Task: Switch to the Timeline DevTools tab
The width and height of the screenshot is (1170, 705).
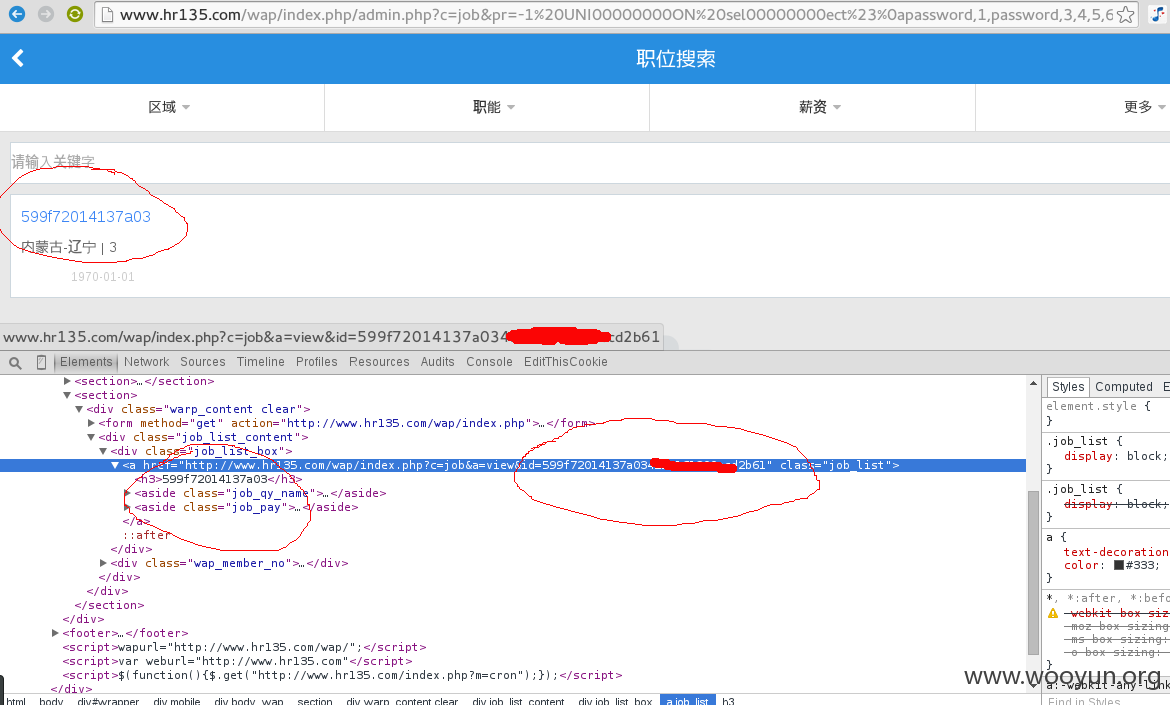Action: point(260,362)
